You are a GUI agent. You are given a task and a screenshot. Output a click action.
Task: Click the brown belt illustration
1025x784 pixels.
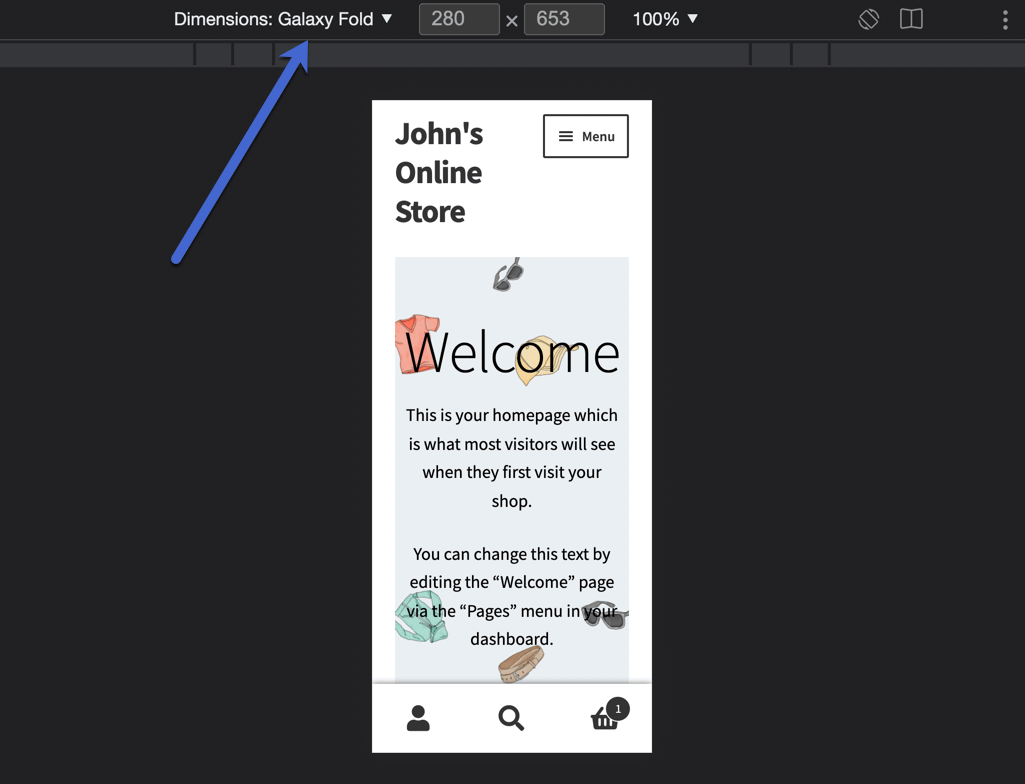[x=520, y=663]
